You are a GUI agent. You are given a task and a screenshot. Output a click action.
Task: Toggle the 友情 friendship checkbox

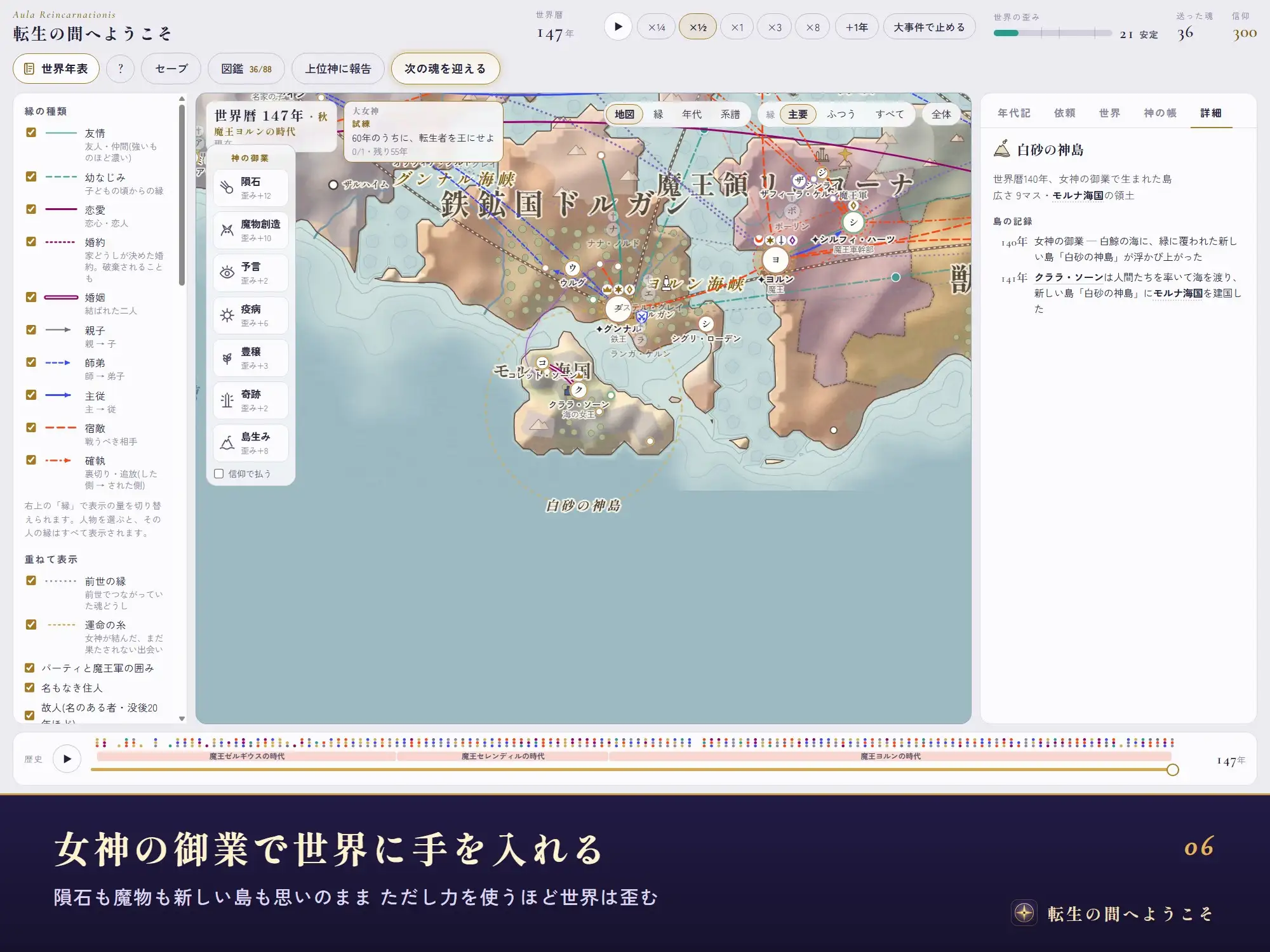tap(30, 132)
